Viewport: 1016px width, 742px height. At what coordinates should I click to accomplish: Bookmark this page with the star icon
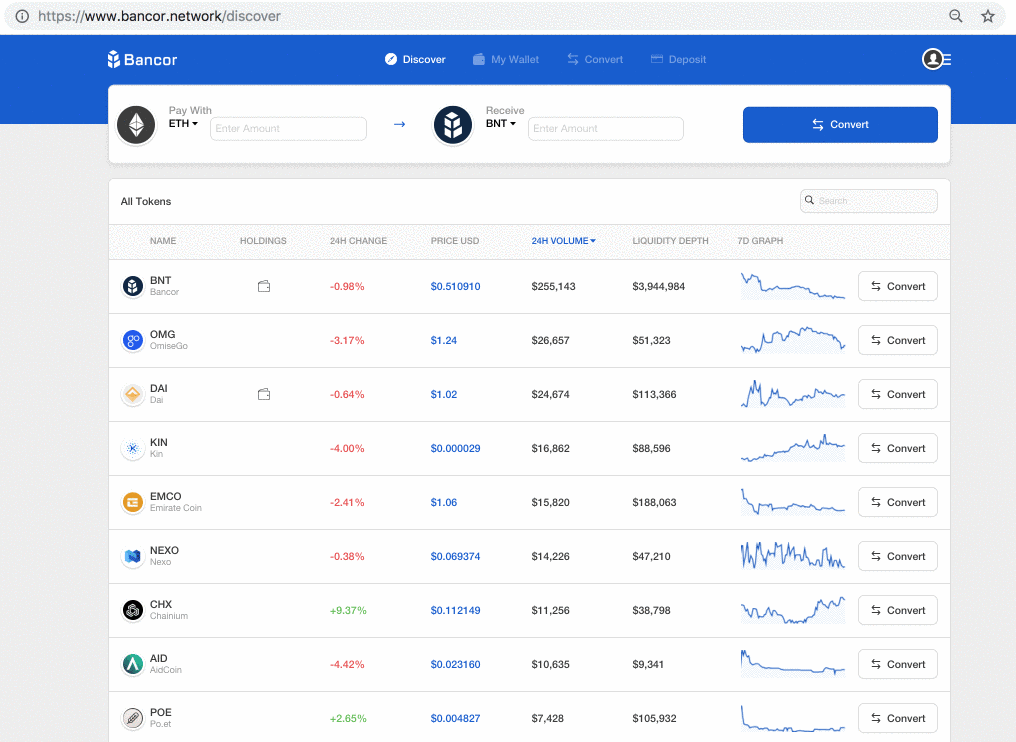pyautogui.click(x=987, y=16)
